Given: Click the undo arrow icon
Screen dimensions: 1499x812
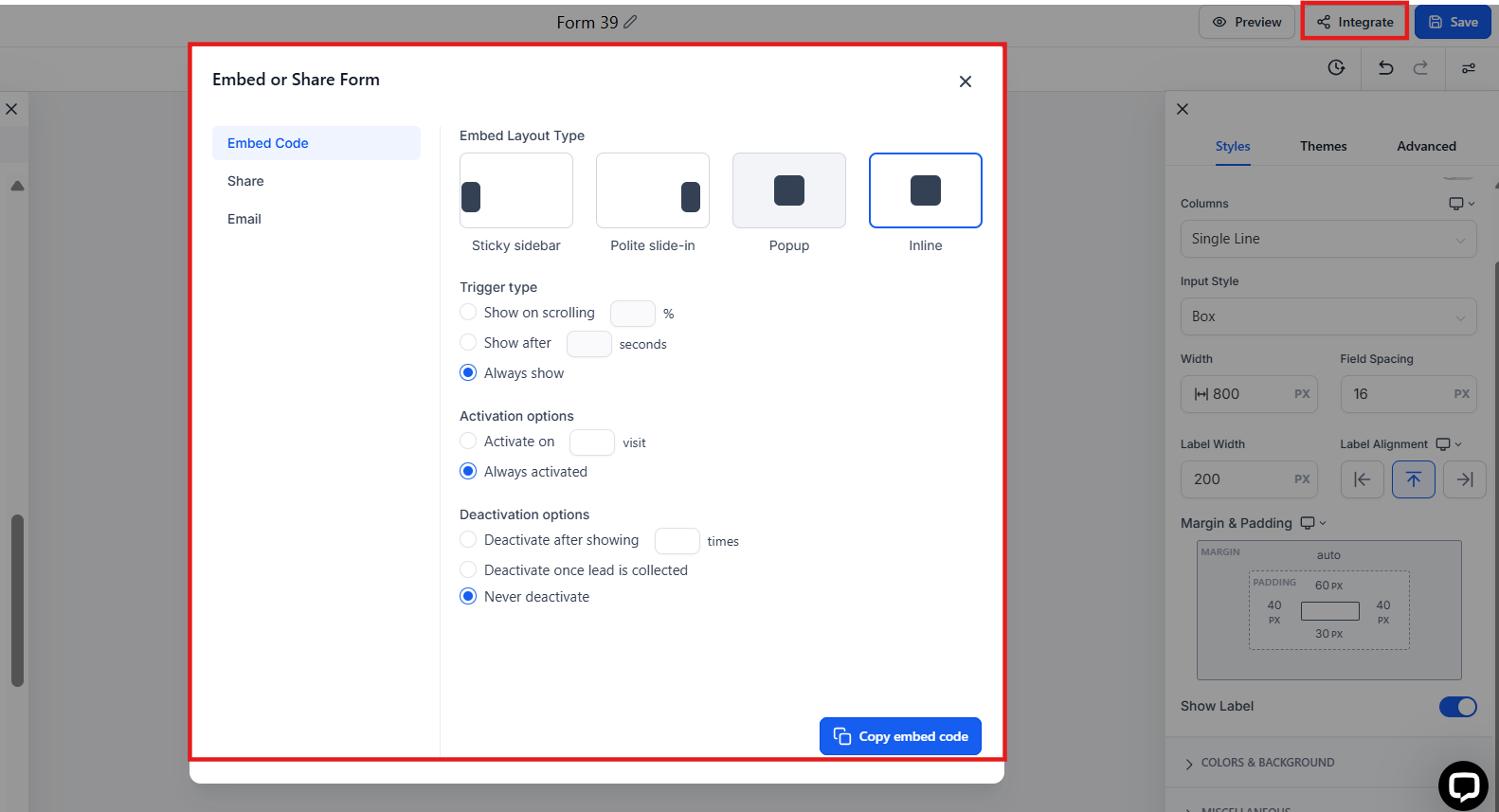Looking at the screenshot, I should pyautogui.click(x=1385, y=67).
